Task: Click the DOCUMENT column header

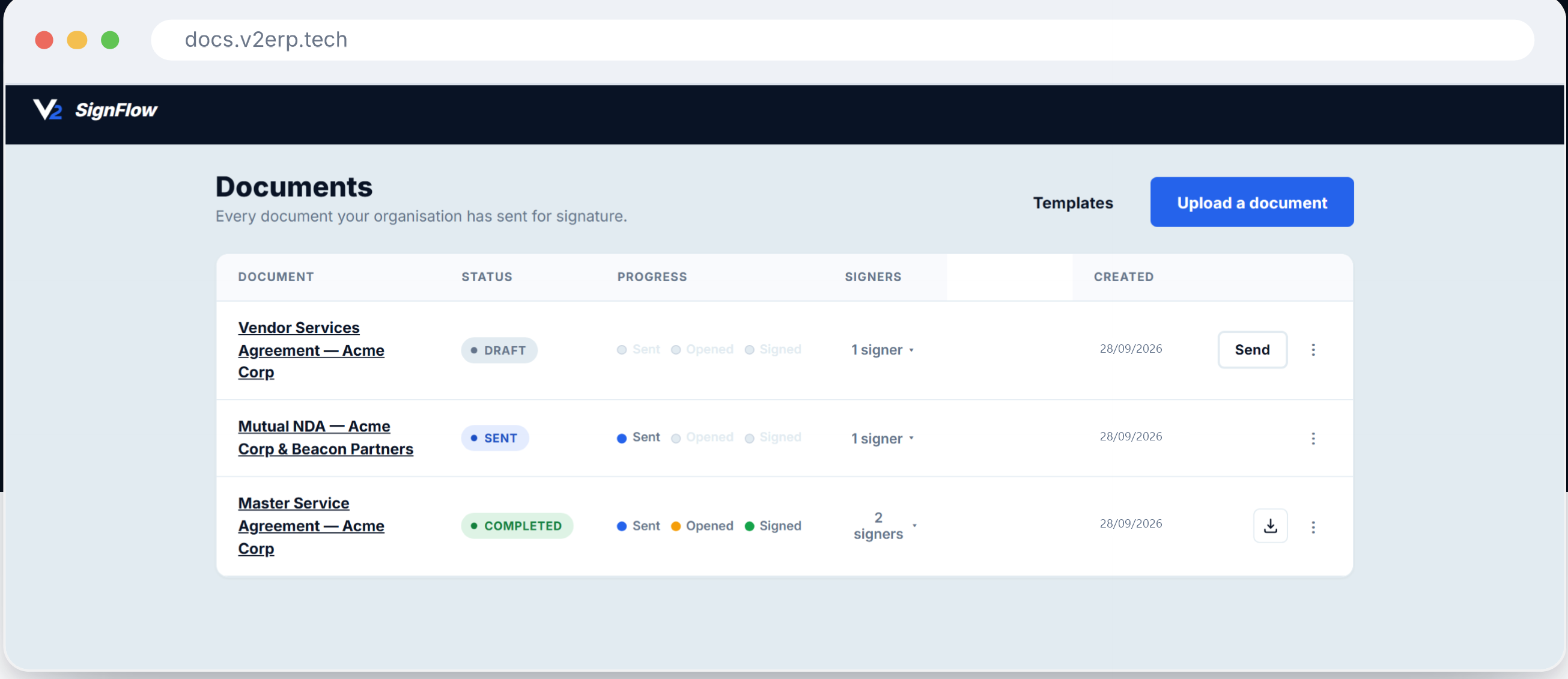Action: point(276,276)
